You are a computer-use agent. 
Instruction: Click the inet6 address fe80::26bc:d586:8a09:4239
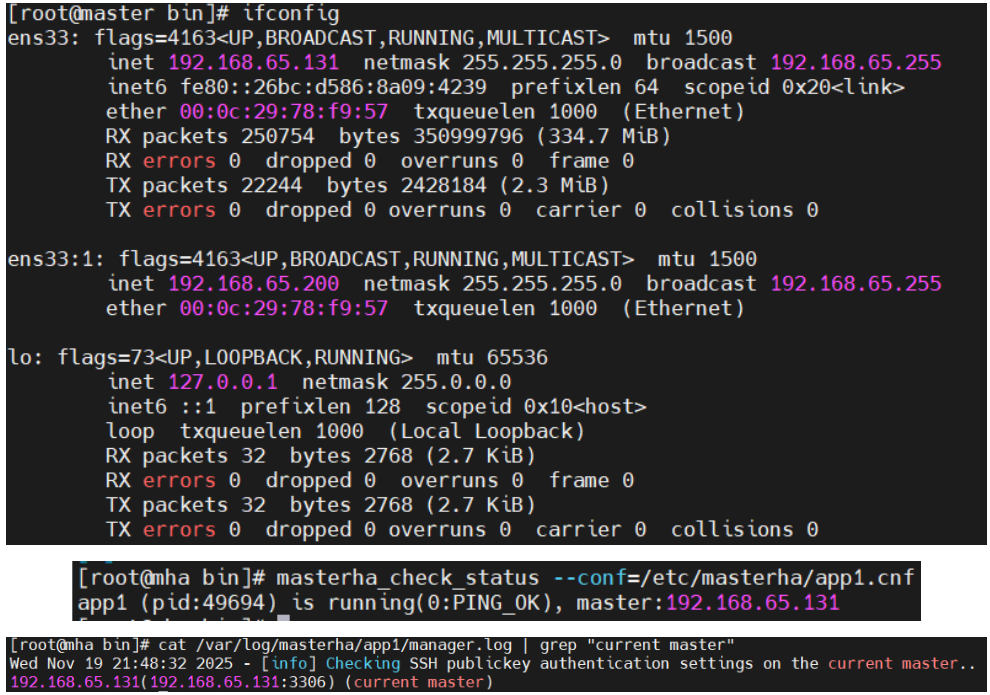[333, 87]
